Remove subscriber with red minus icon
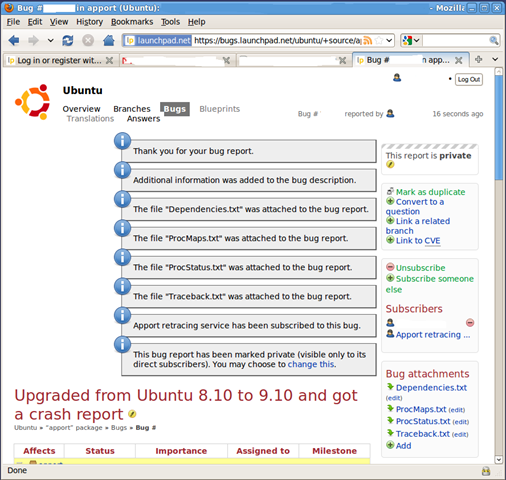Viewport: 506px width, 480px height. click(470, 323)
